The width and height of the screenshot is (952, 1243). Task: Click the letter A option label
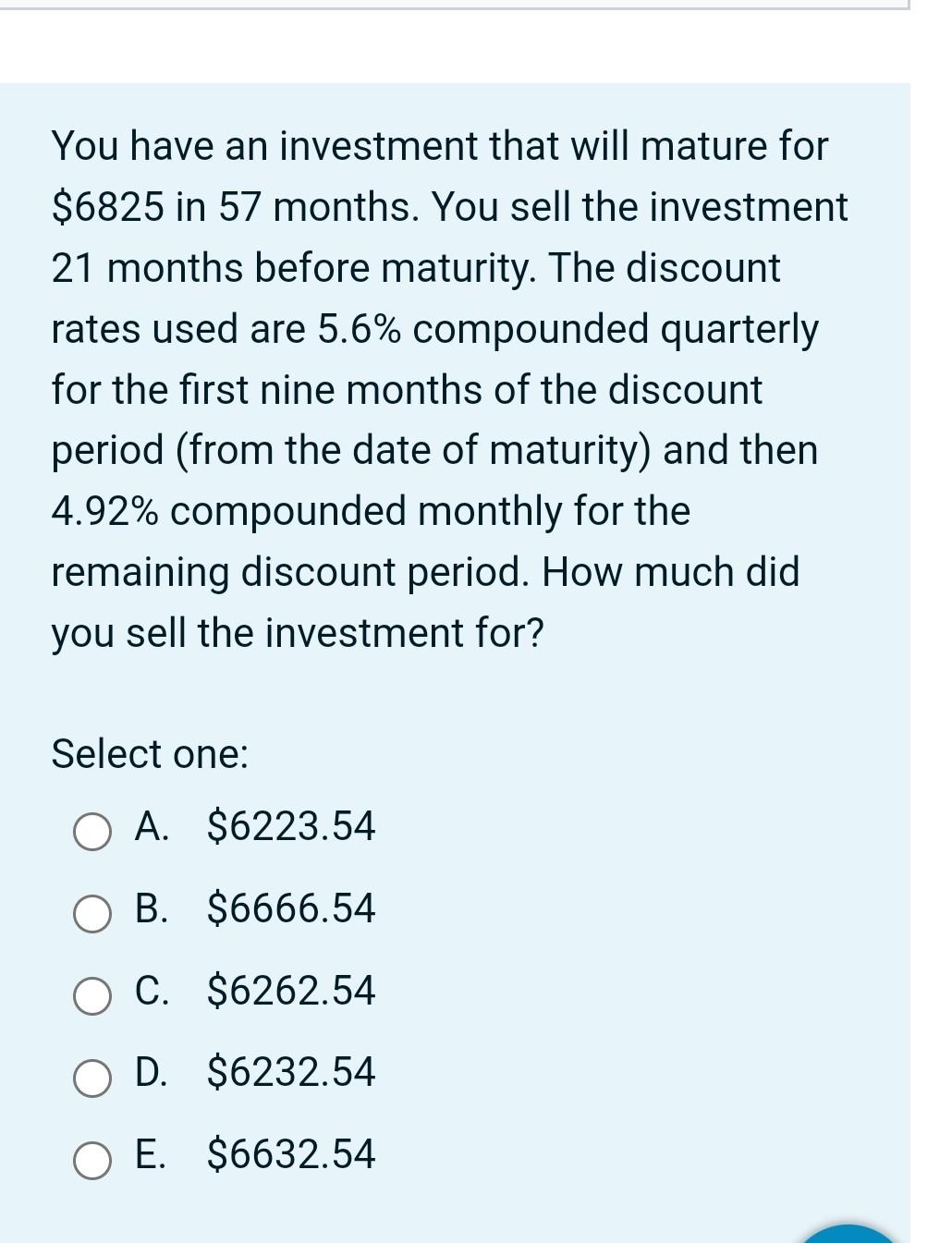[152, 826]
